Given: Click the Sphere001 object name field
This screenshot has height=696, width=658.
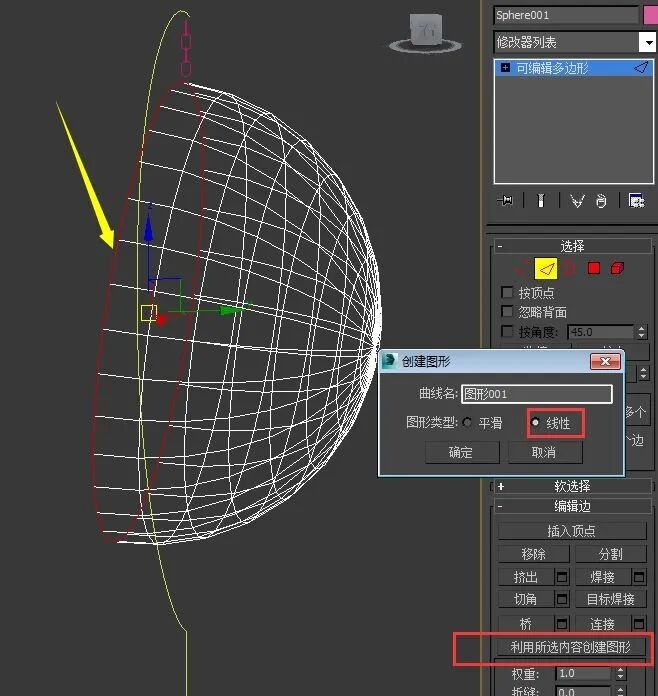Looking at the screenshot, I should (x=566, y=15).
